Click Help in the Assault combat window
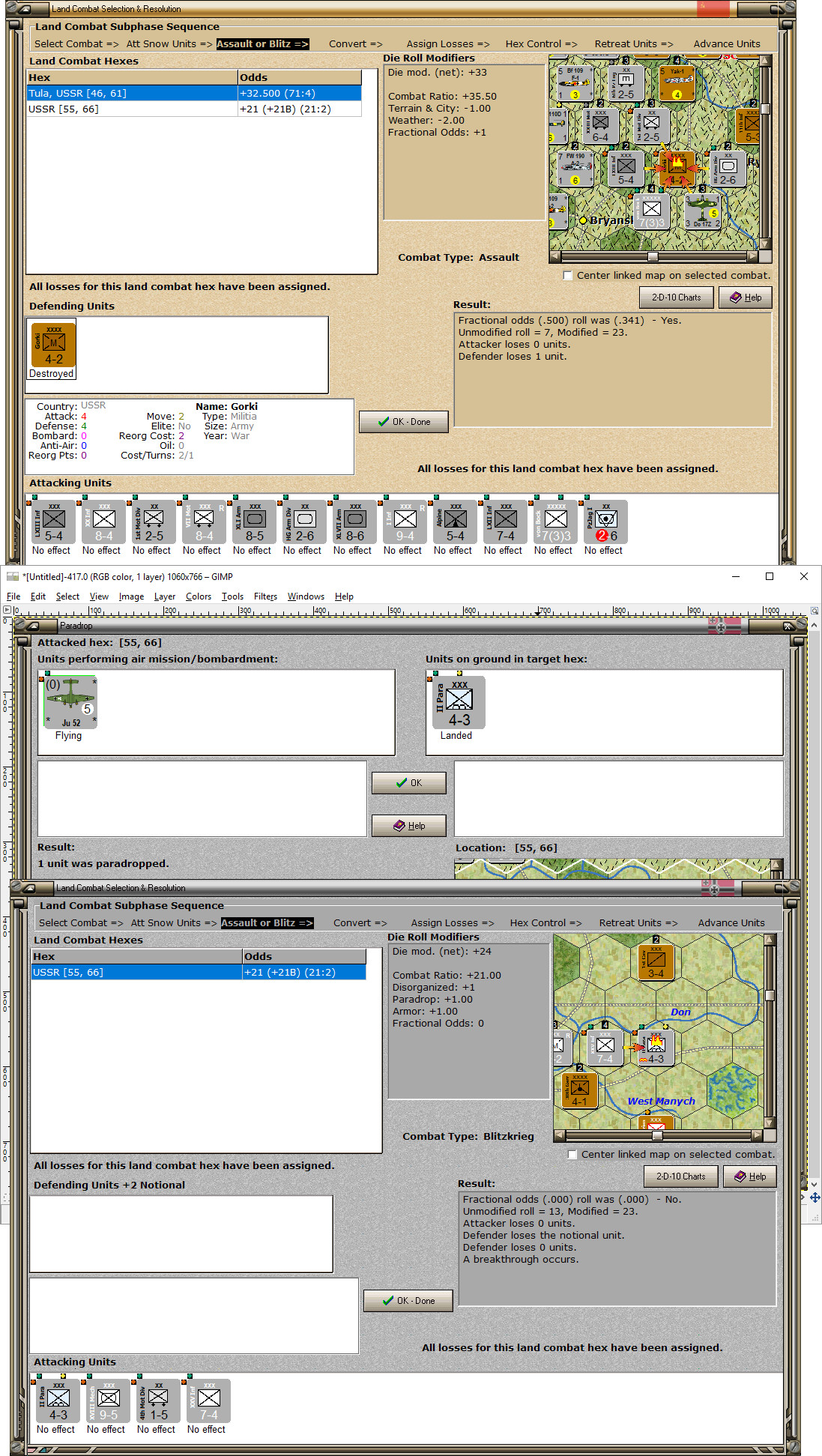Screen dimensions: 822x1456 [746, 297]
